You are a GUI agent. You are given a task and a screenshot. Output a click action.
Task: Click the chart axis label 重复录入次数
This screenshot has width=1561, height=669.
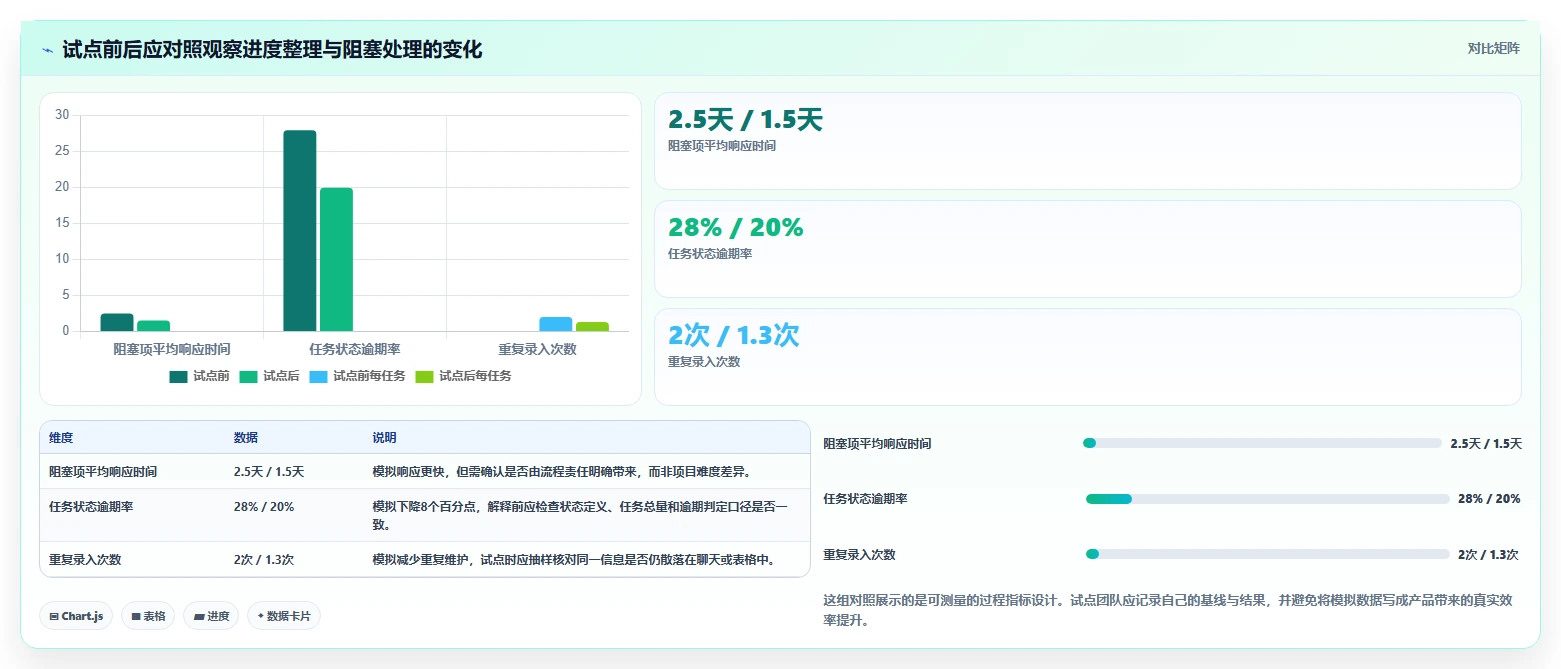point(538,349)
